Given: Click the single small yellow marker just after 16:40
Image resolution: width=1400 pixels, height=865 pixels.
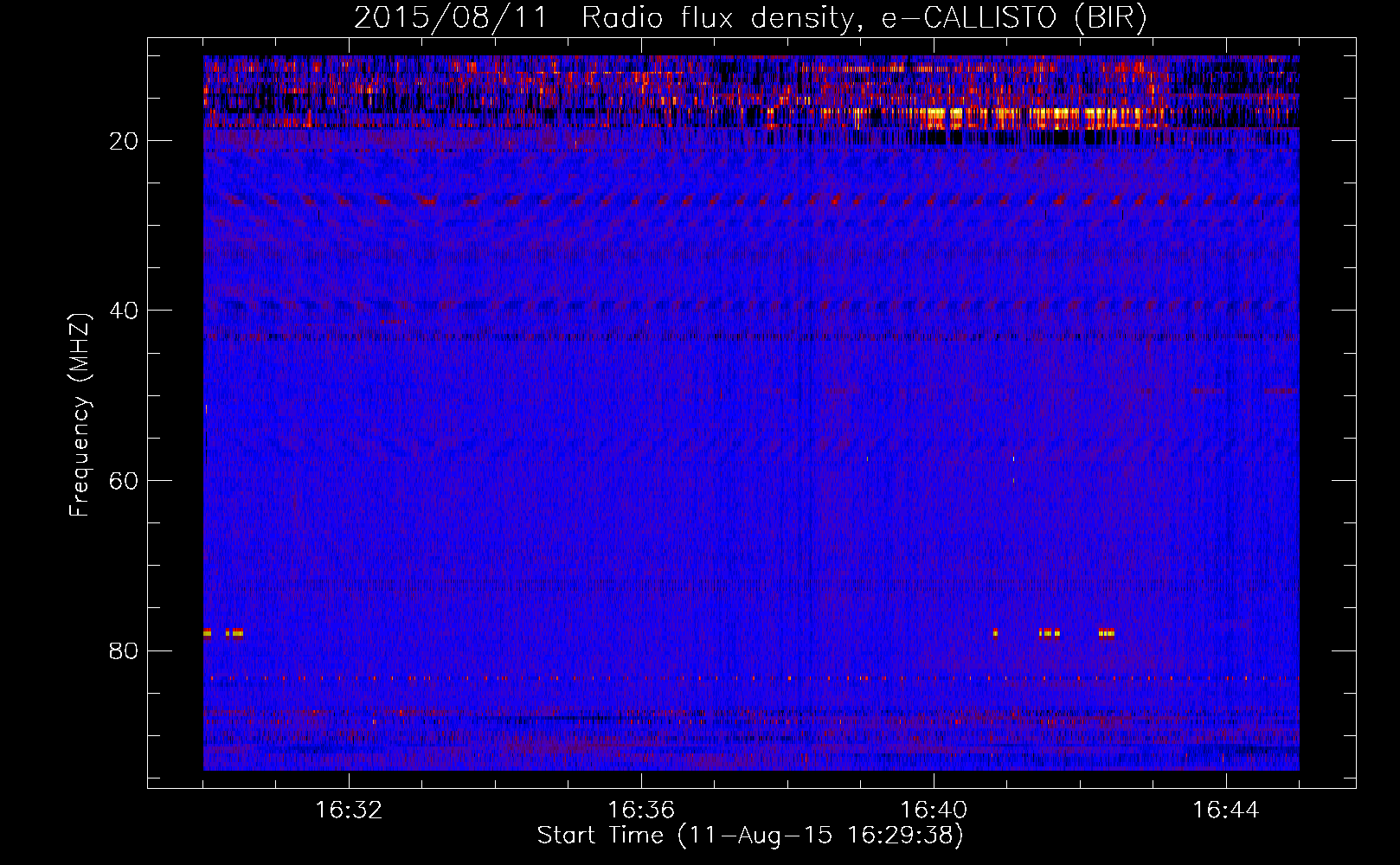Looking at the screenshot, I should click(995, 633).
